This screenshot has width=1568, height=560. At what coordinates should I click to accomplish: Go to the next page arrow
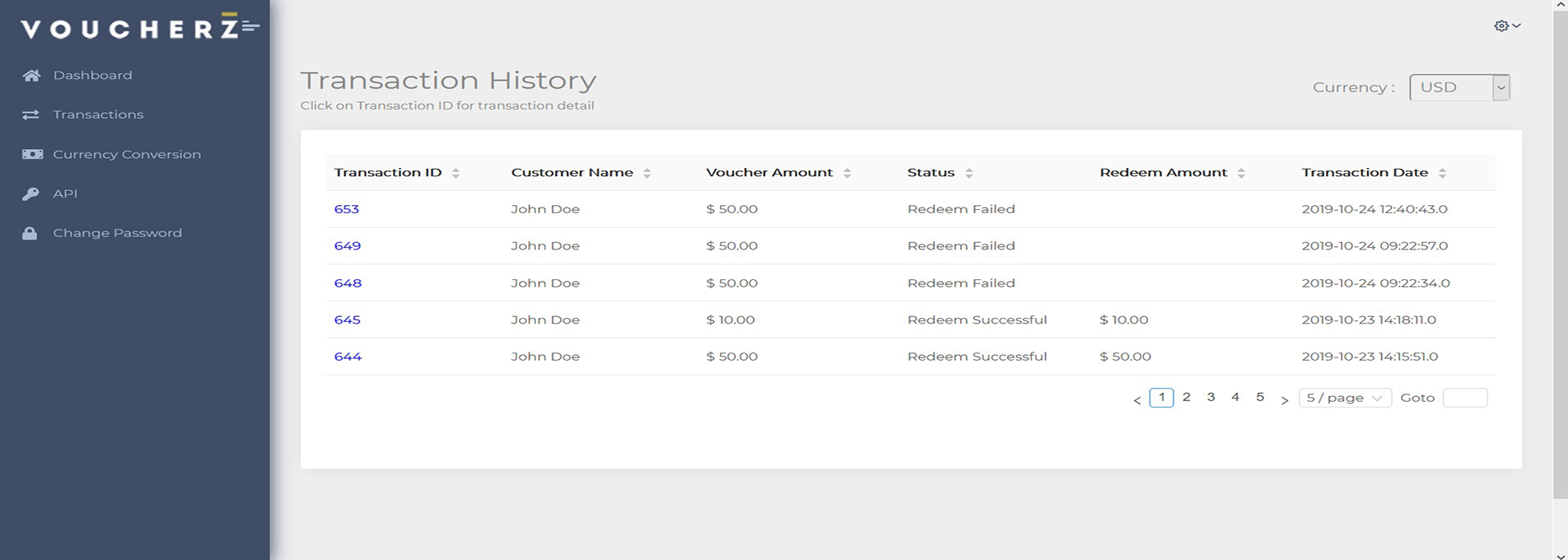pyautogui.click(x=1284, y=399)
